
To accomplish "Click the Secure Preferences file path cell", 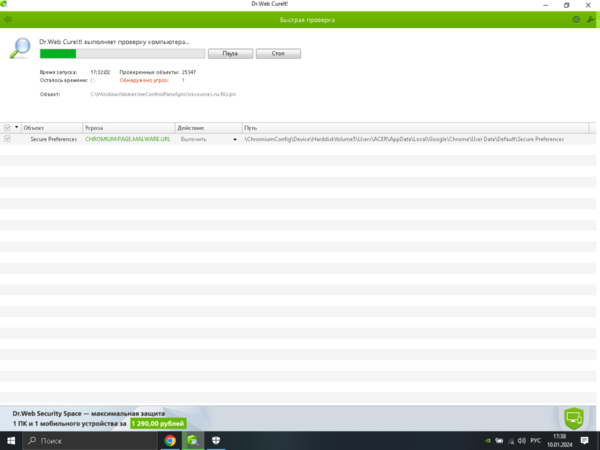I will (x=404, y=139).
